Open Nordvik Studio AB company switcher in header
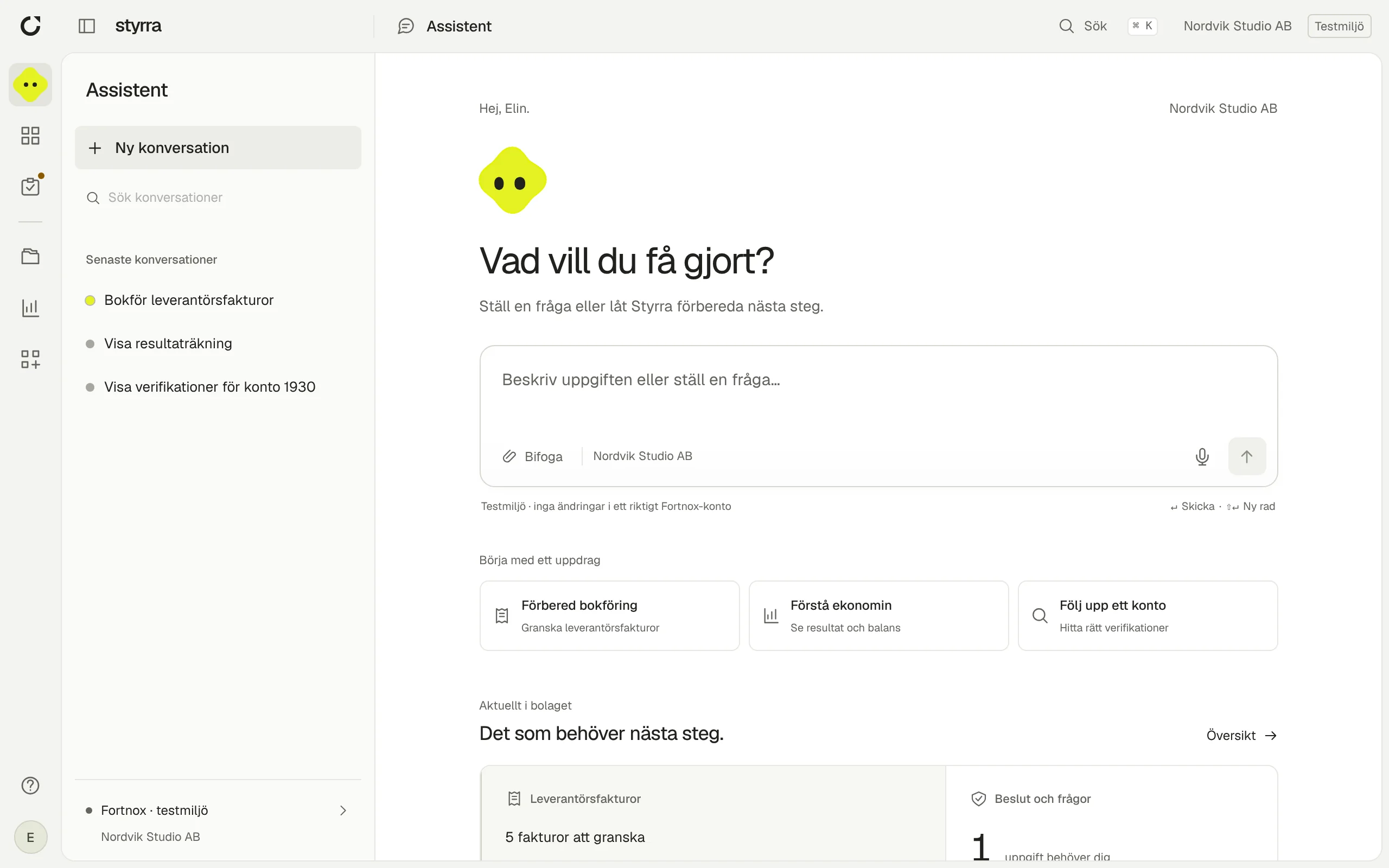 click(1237, 26)
